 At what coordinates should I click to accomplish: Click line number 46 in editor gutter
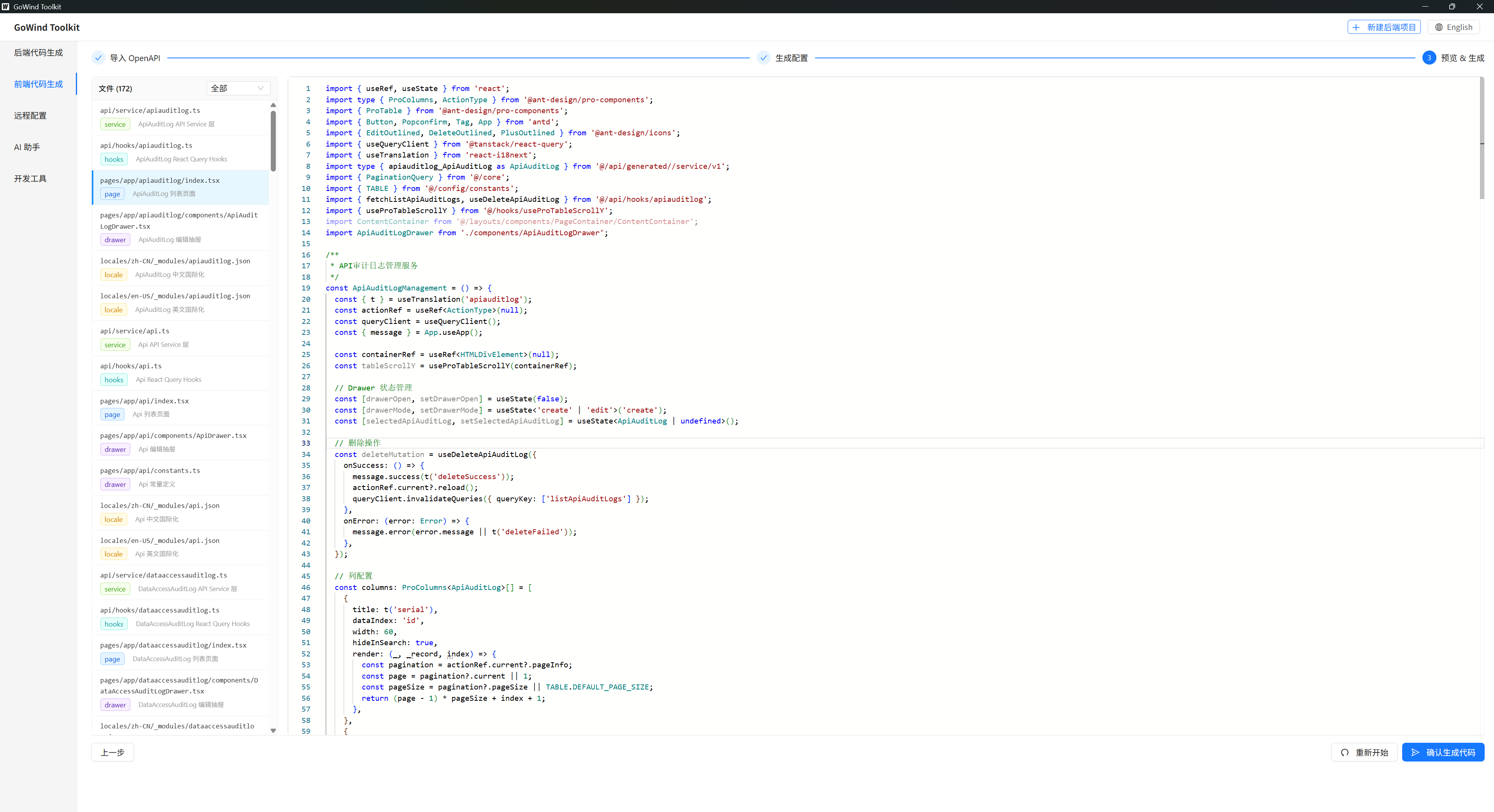pyautogui.click(x=306, y=587)
